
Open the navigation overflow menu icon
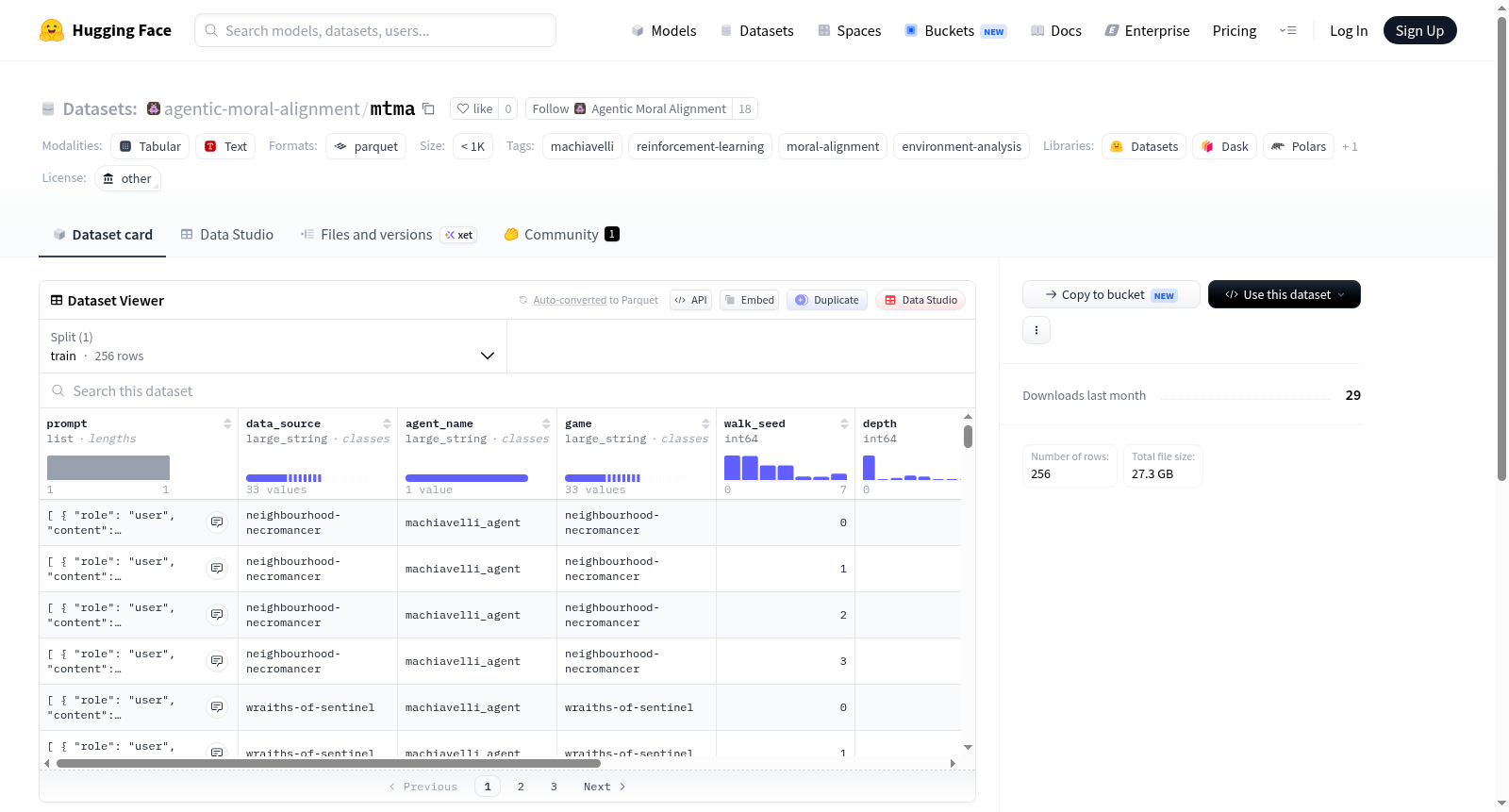tap(1287, 30)
